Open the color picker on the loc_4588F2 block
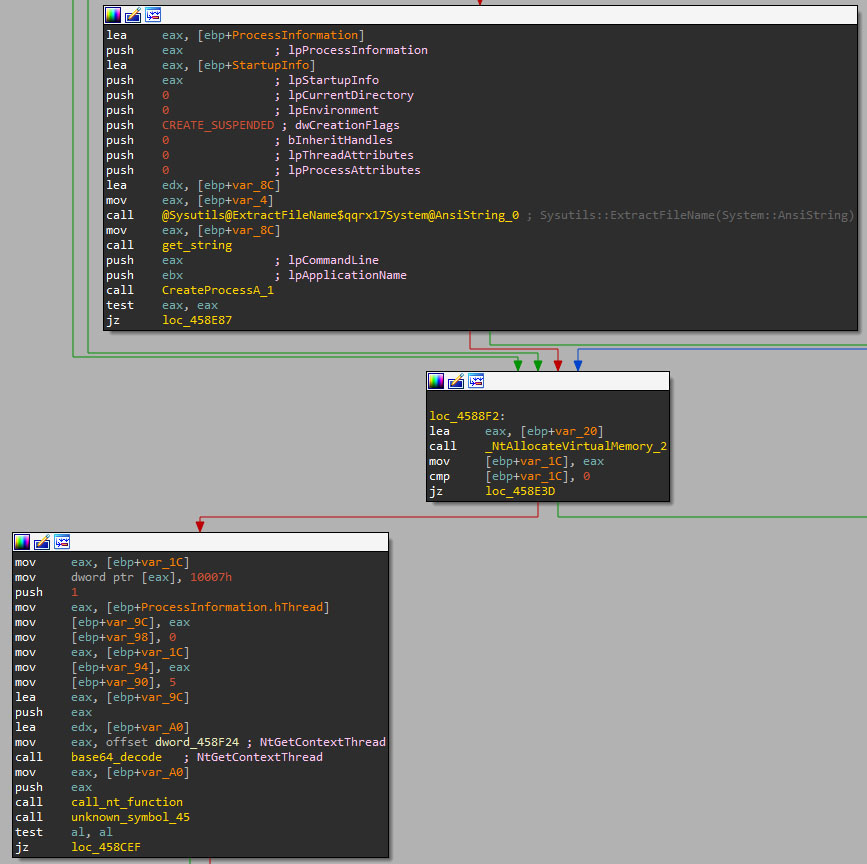867x864 pixels. 436,381
